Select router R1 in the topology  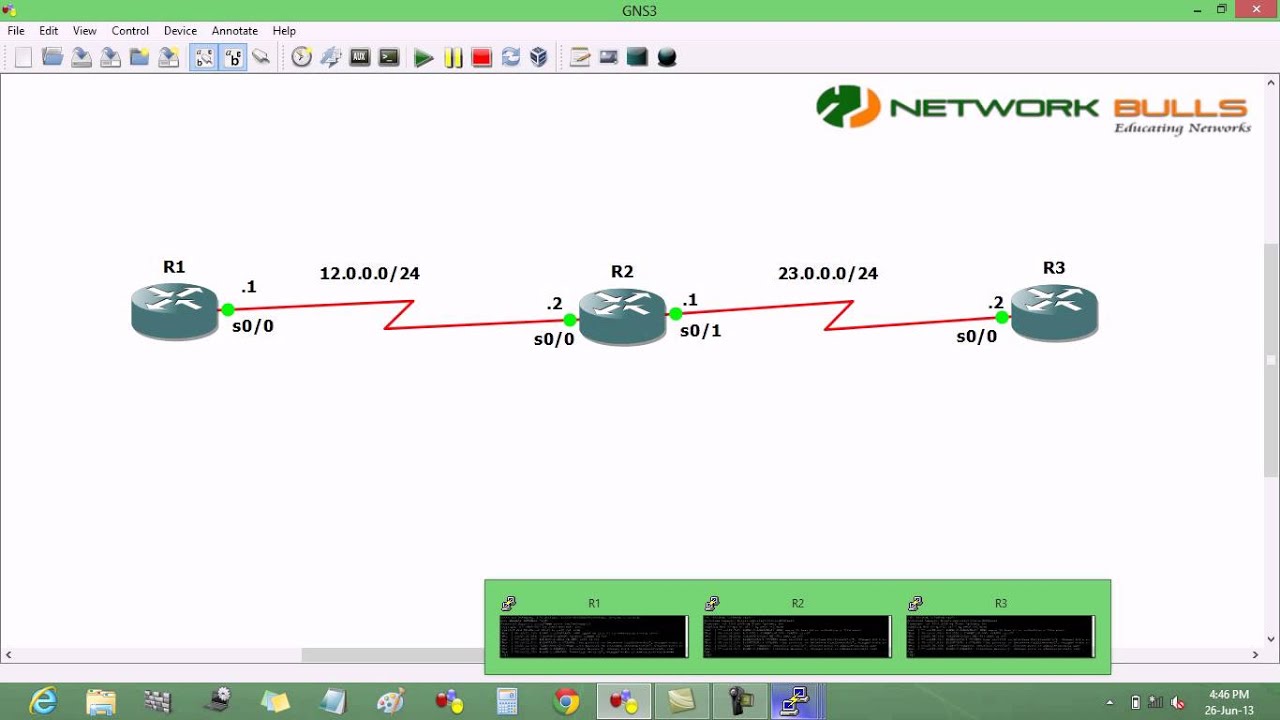(x=175, y=311)
